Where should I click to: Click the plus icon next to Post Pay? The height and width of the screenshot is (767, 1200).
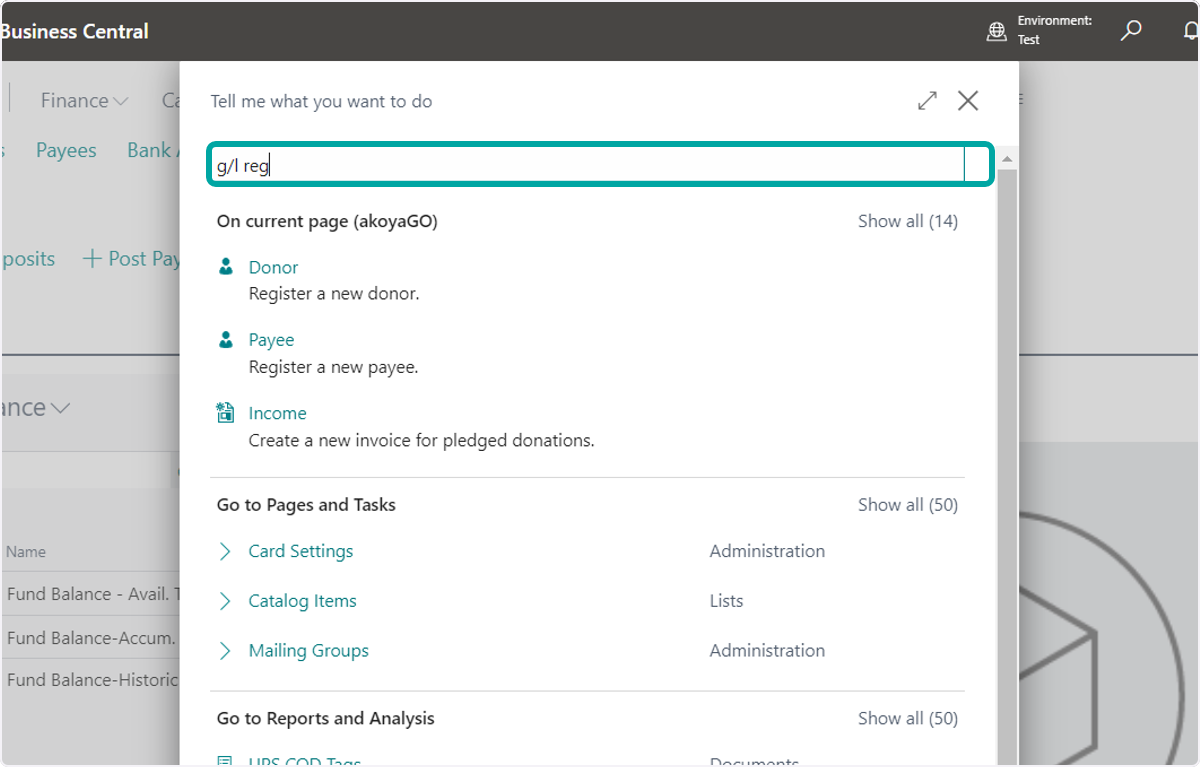tap(92, 259)
